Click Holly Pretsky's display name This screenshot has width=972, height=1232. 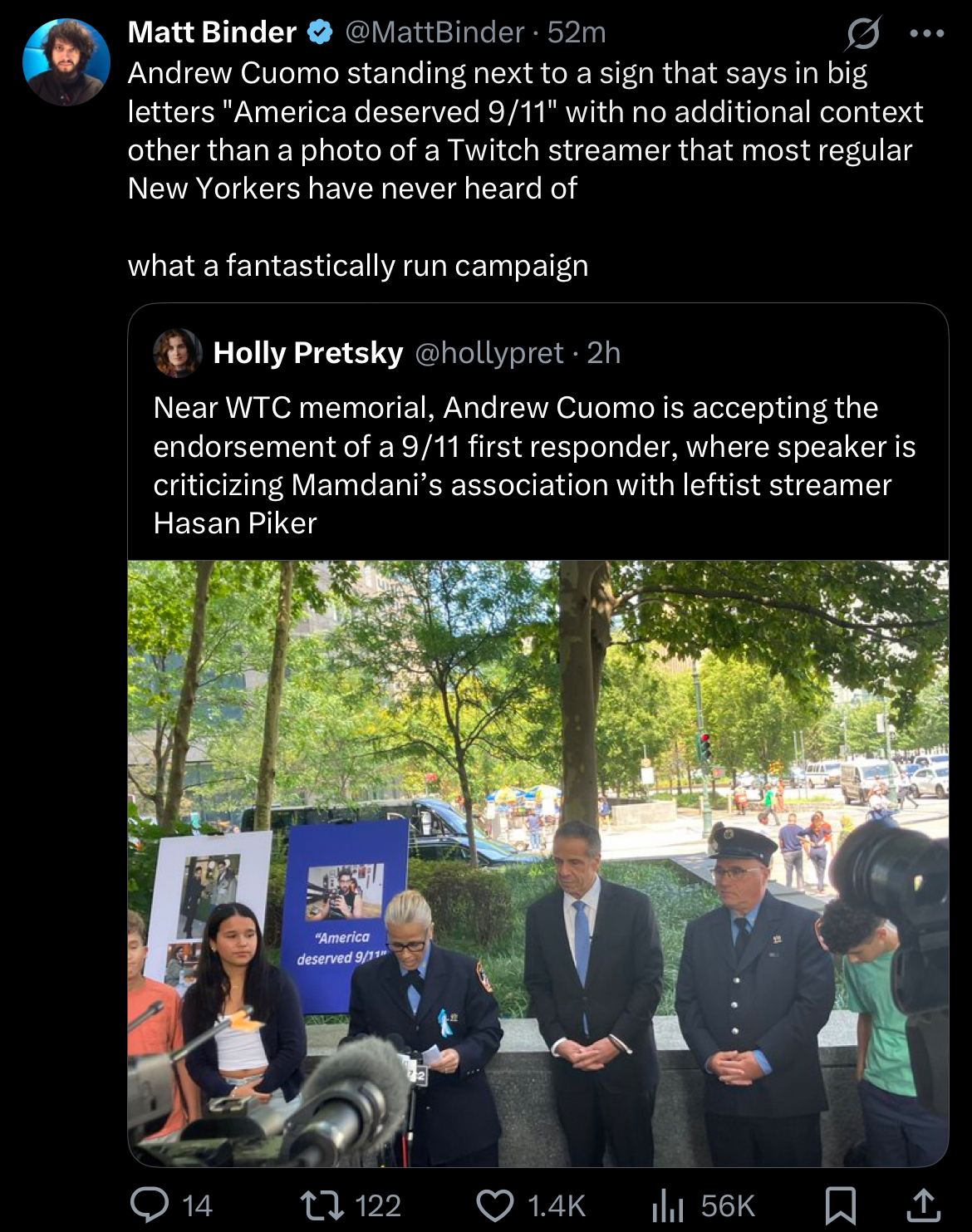tap(308, 353)
